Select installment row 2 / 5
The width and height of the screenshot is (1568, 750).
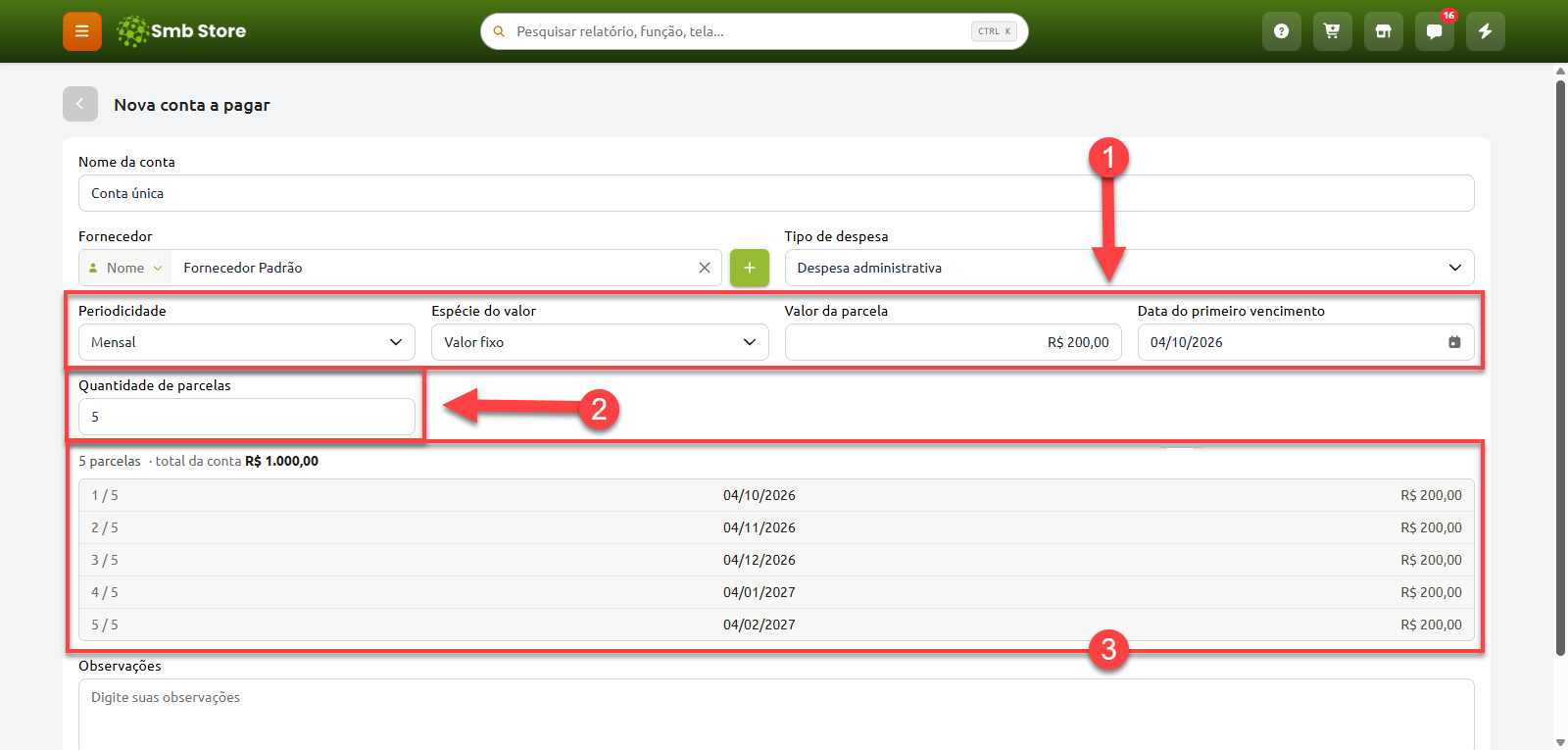point(776,527)
